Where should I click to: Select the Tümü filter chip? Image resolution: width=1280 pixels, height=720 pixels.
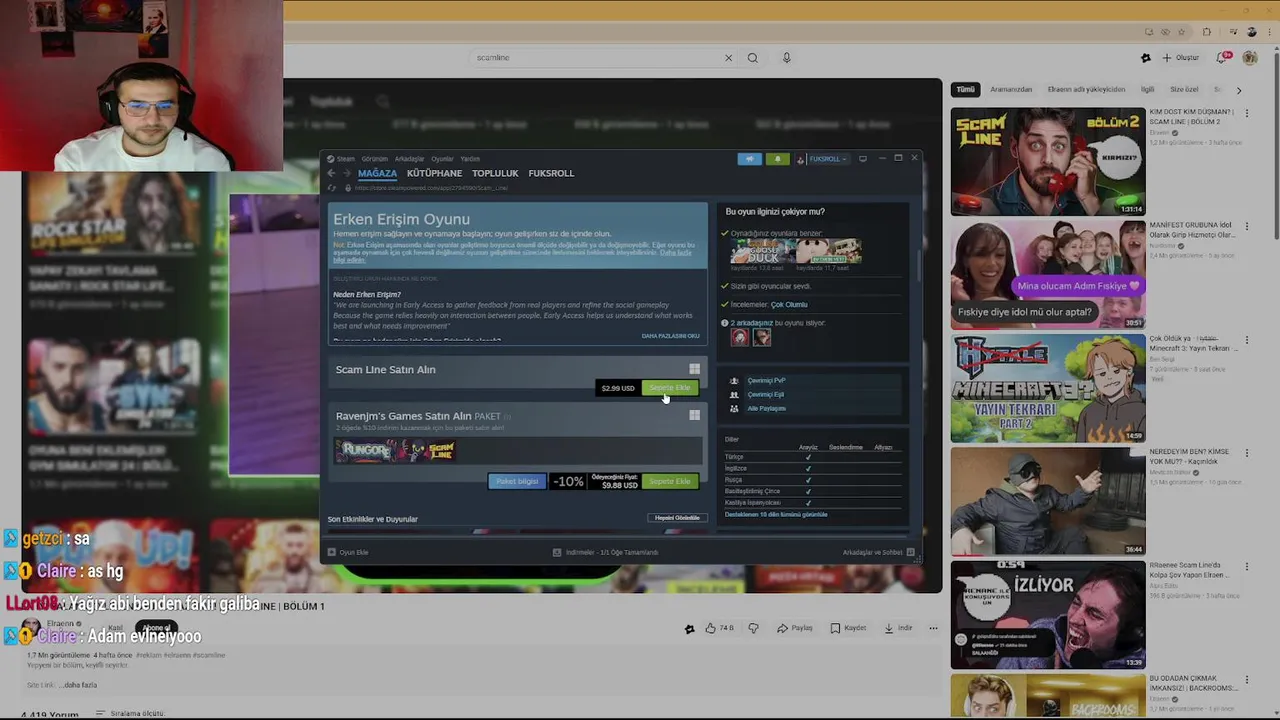(965, 89)
